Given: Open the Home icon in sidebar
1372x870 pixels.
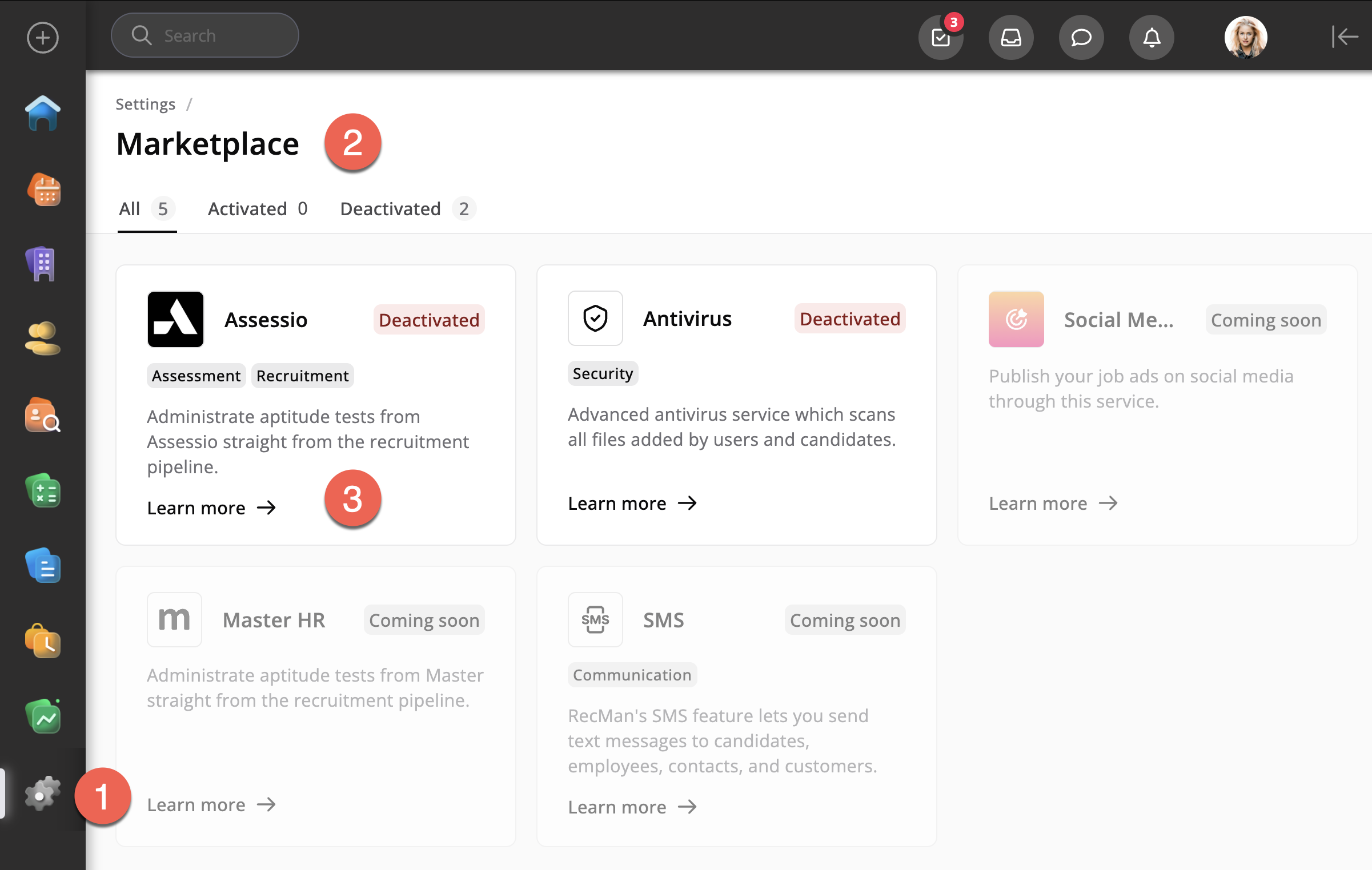Looking at the screenshot, I should point(43,113).
